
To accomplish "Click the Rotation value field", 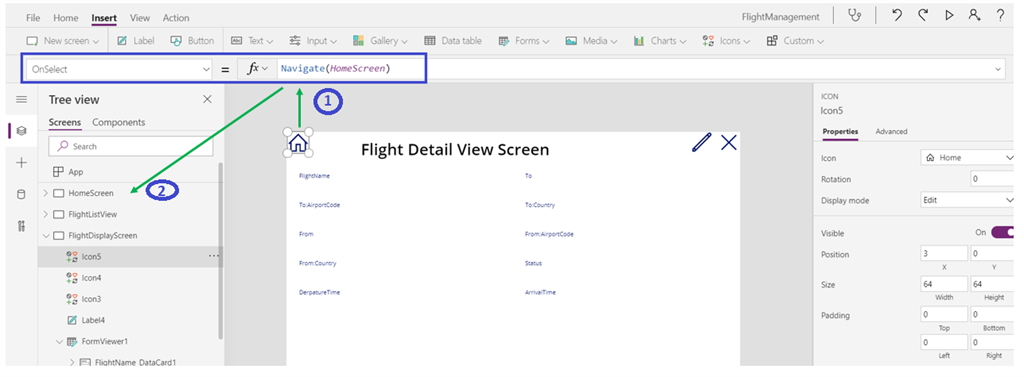I will (x=993, y=178).
